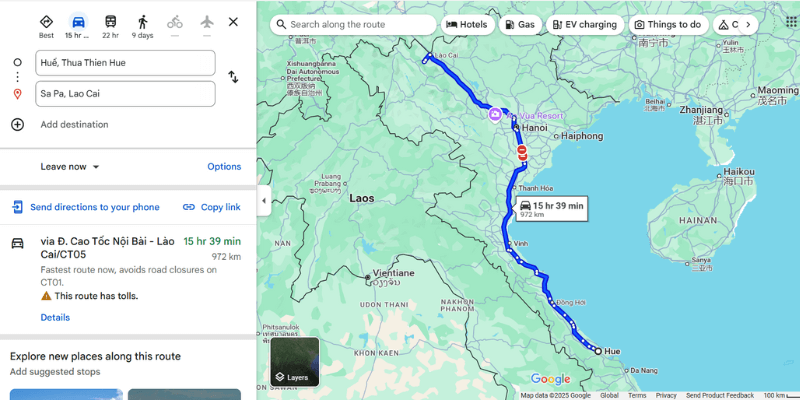Select the Best travel mode icon

46,22
